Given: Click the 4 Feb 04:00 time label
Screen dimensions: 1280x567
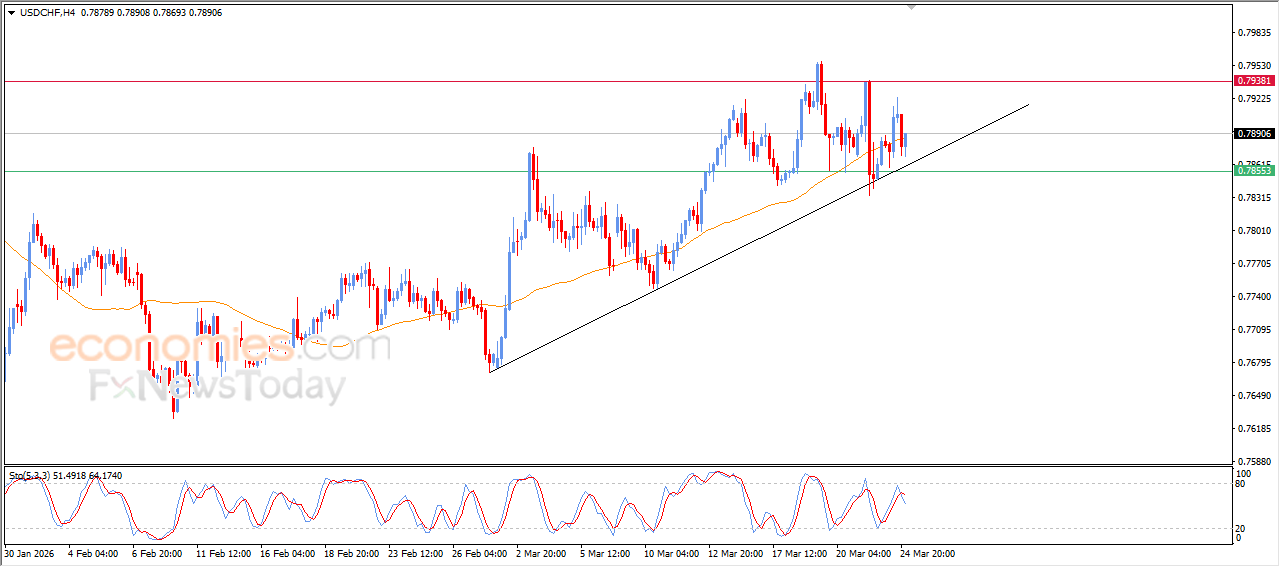Looking at the screenshot, I should pos(92,553).
